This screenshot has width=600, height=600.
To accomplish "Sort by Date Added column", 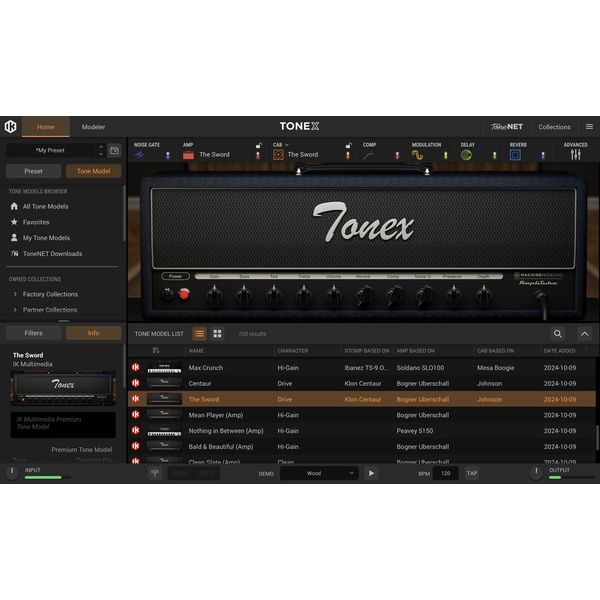I will click(559, 351).
